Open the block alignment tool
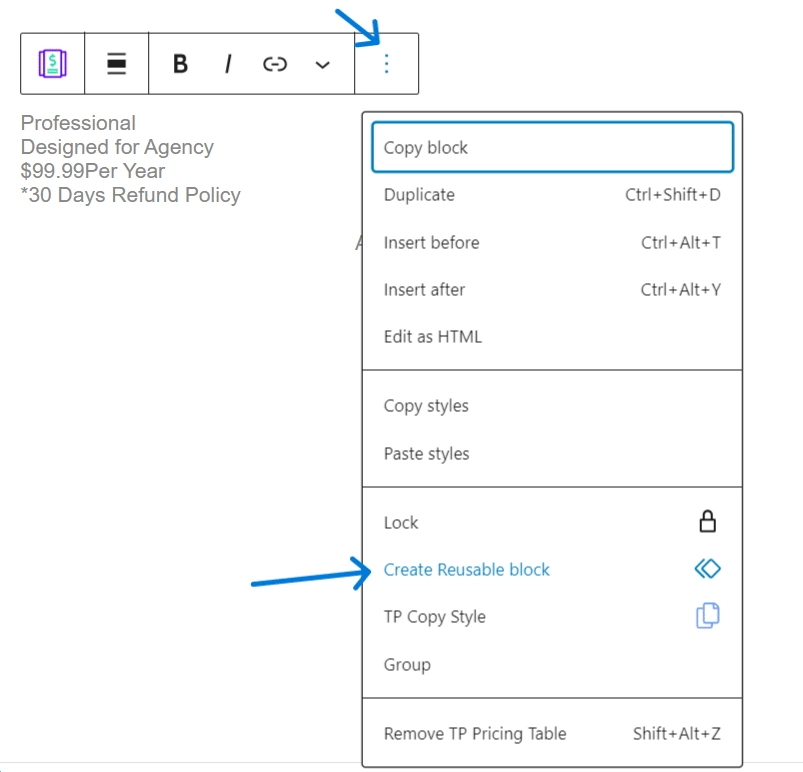Screen dimensions: 803x772 click(117, 64)
